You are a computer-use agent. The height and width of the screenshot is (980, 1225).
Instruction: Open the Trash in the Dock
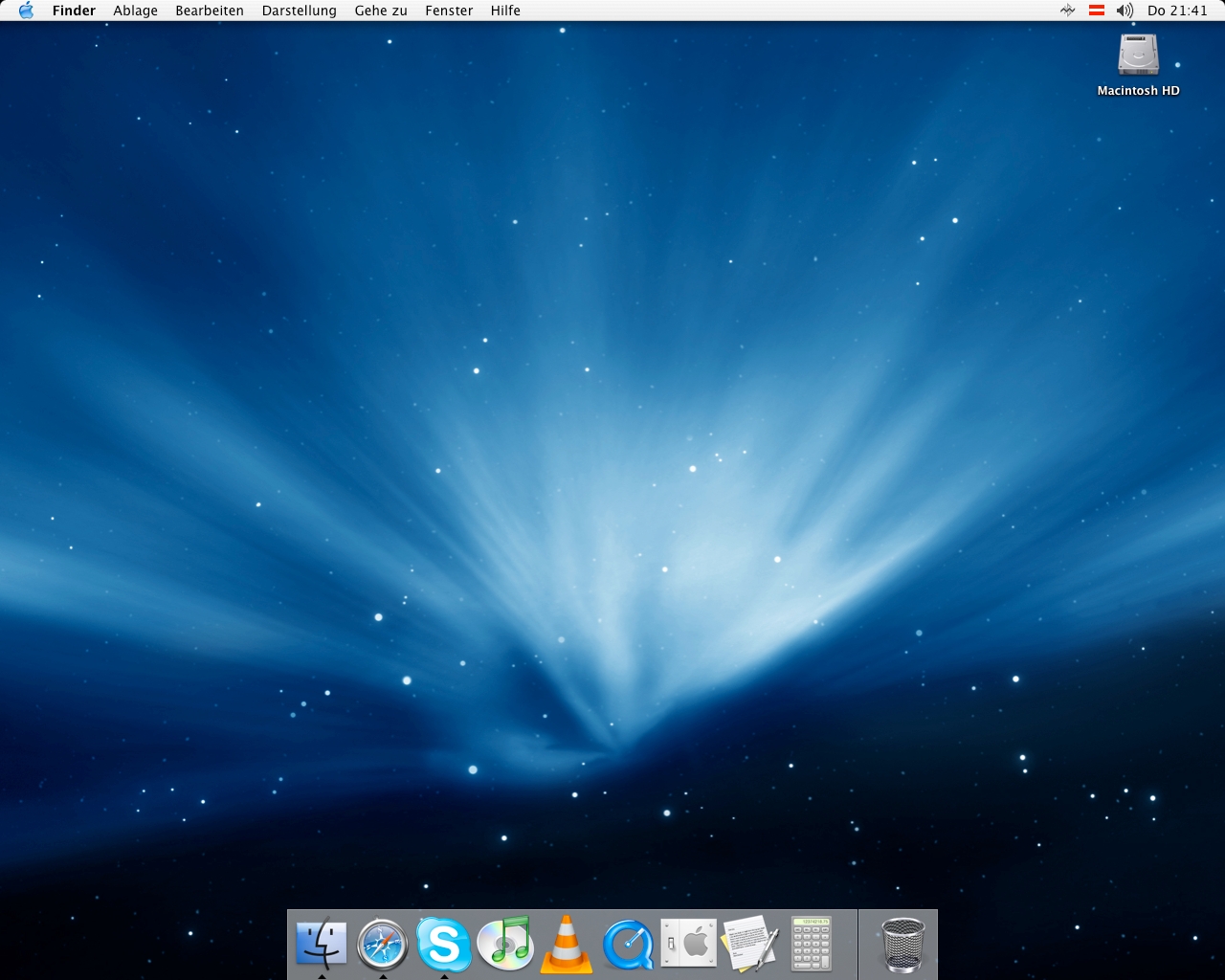(902, 944)
